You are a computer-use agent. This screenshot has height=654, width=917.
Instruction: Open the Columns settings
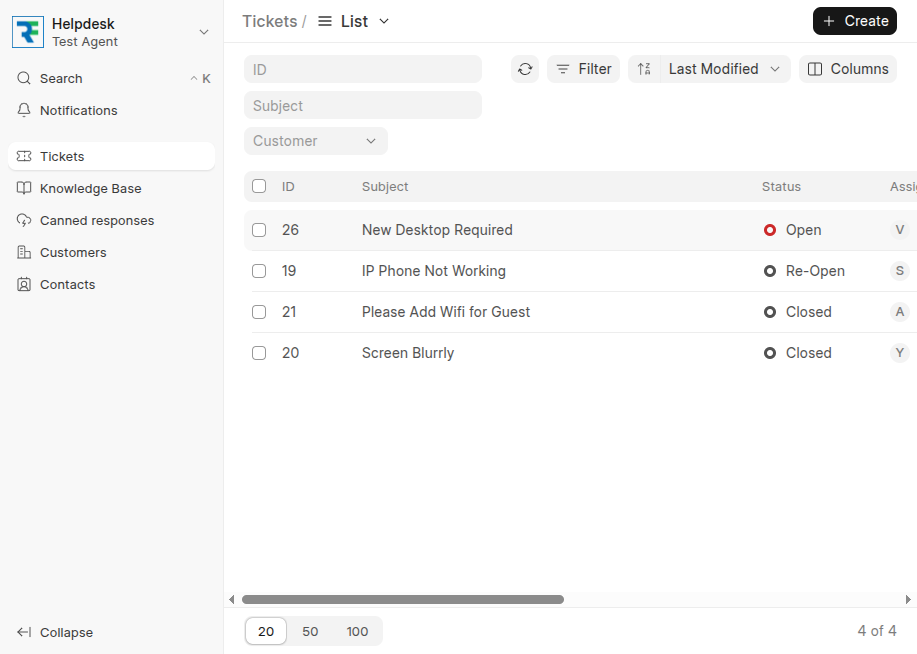847,69
